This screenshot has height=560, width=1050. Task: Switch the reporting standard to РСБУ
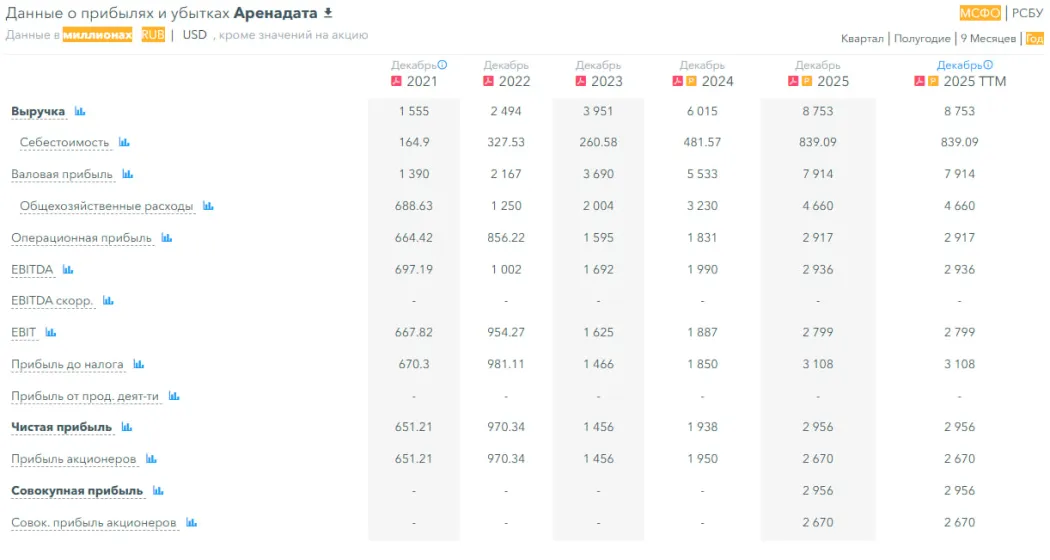[1027, 13]
